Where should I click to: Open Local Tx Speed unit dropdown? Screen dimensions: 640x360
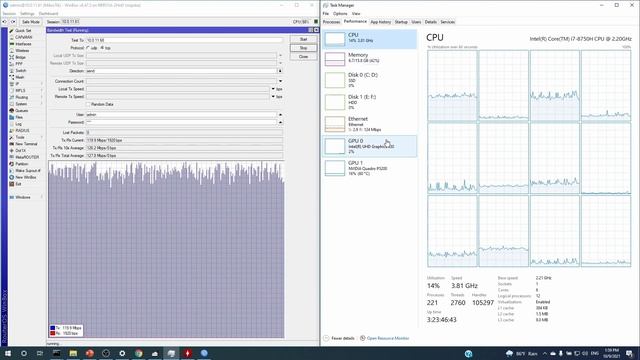pyautogui.click(x=273, y=89)
